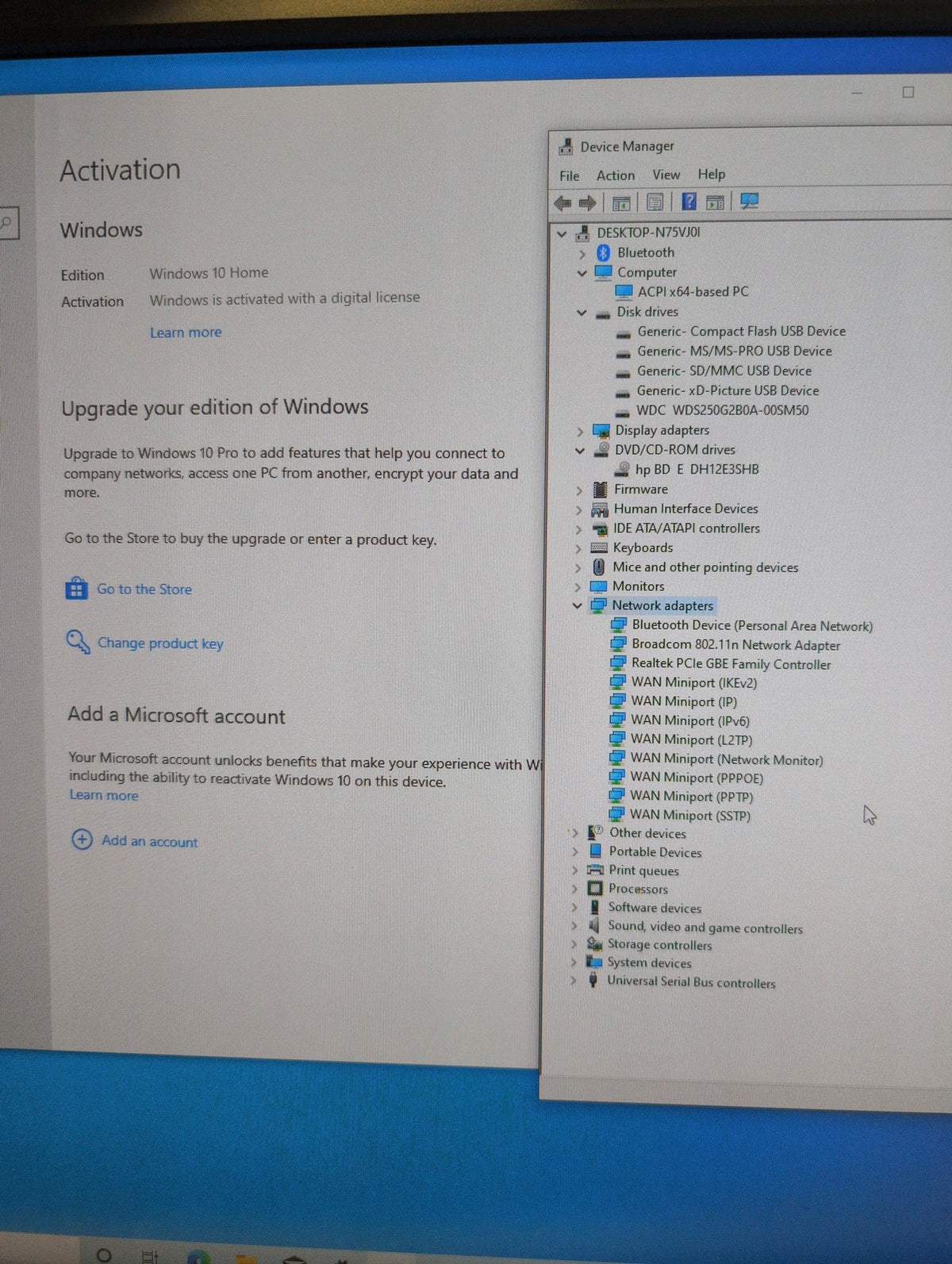
Task: Open the Help menu in Device Manager
Action: click(x=712, y=174)
